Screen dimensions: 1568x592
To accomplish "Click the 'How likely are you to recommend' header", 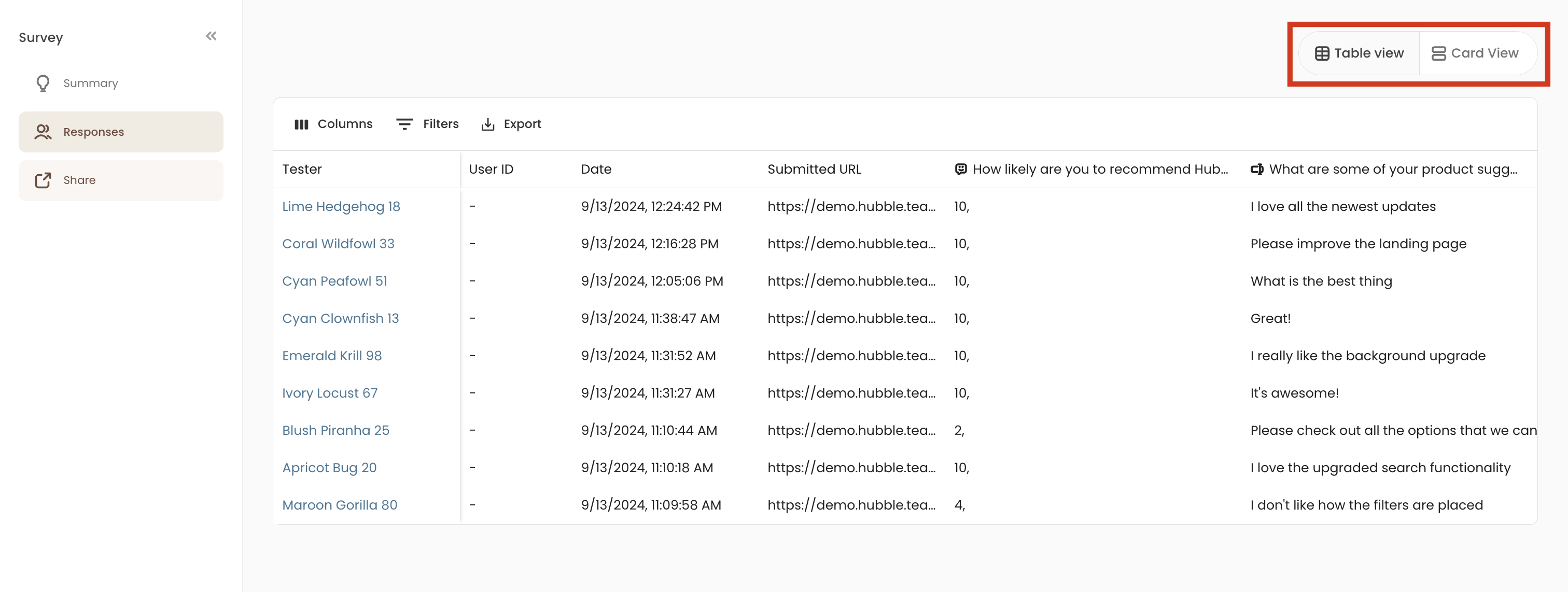I will [x=1094, y=169].
